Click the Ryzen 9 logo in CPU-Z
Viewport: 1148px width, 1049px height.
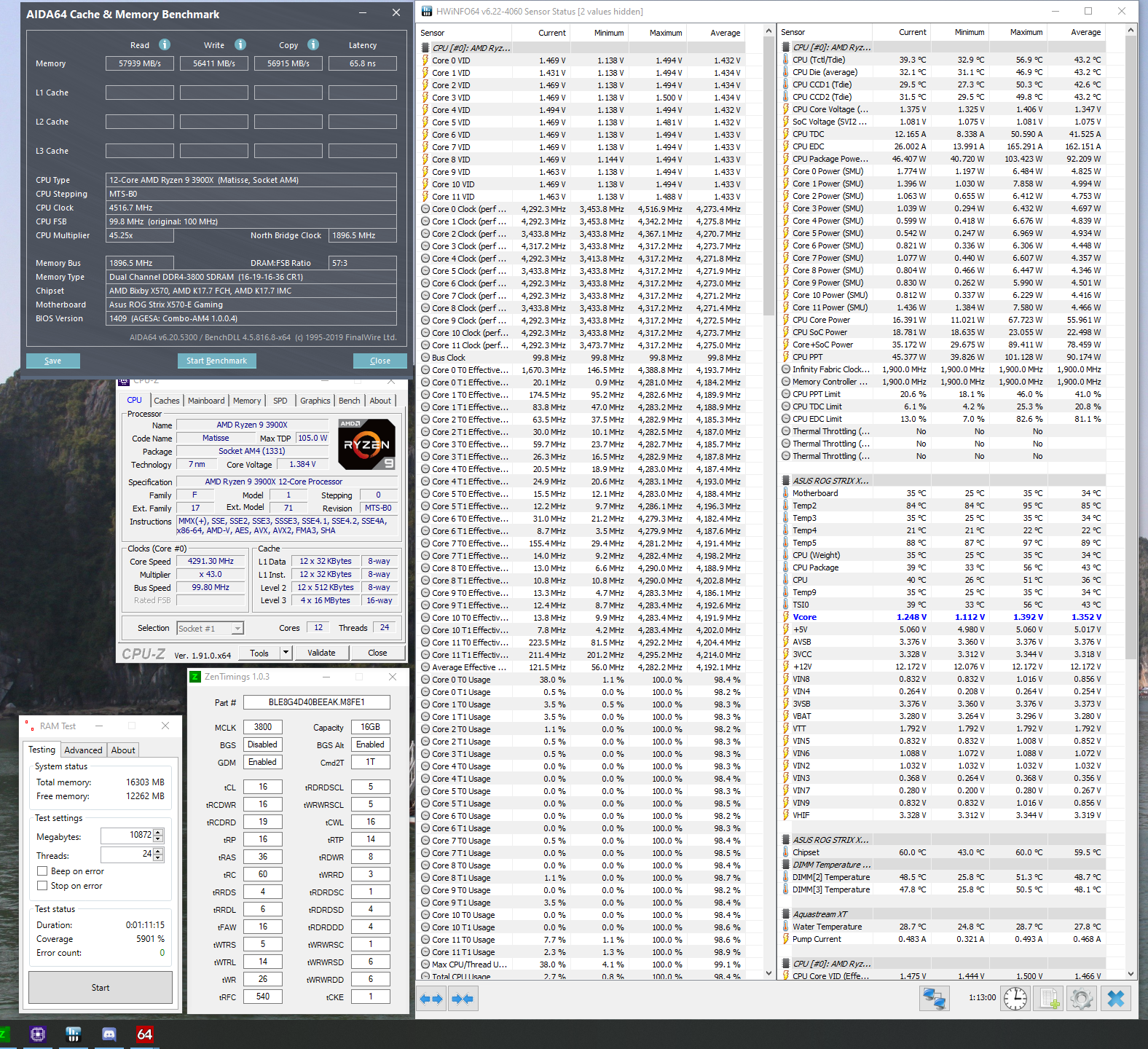click(x=367, y=444)
